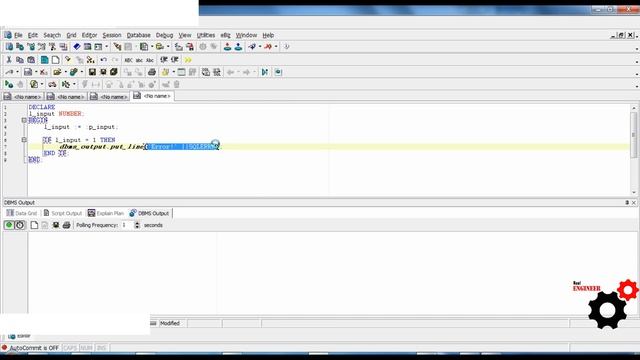Click the 'END IF;' line
This screenshot has height=360, width=640.
click(56, 153)
